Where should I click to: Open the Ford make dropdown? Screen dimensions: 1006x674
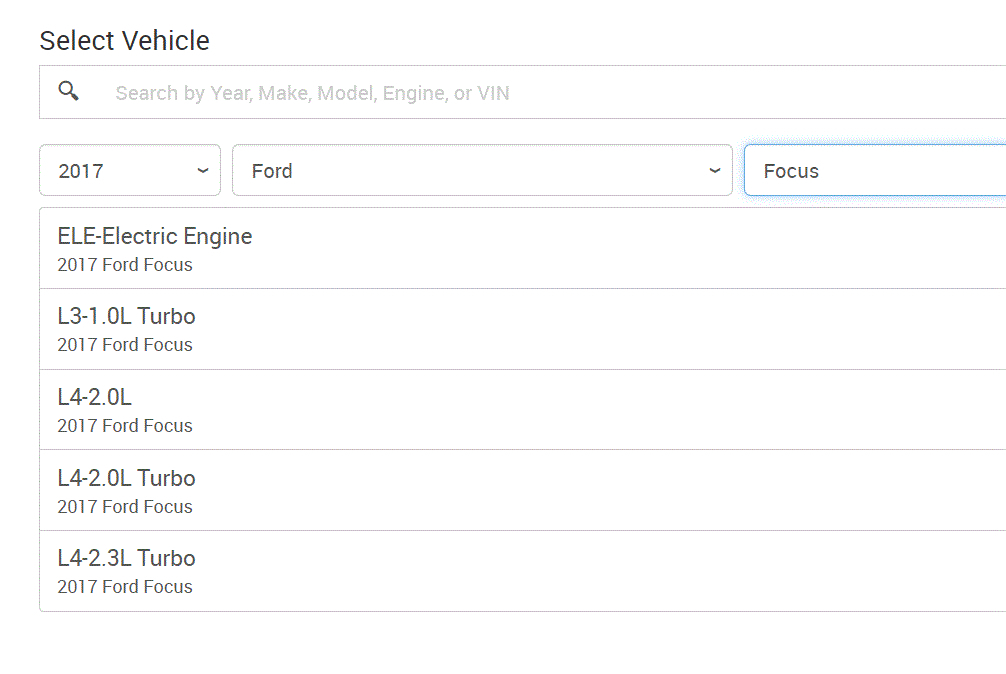[481, 171]
